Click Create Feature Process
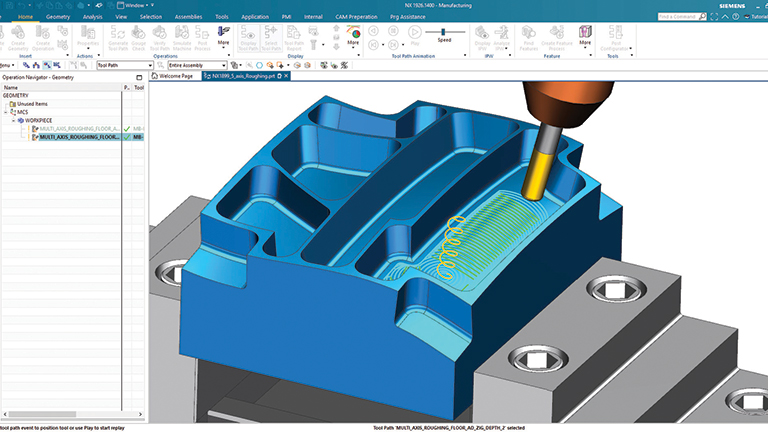Image resolution: width=768 pixels, height=432 pixels. click(557, 38)
